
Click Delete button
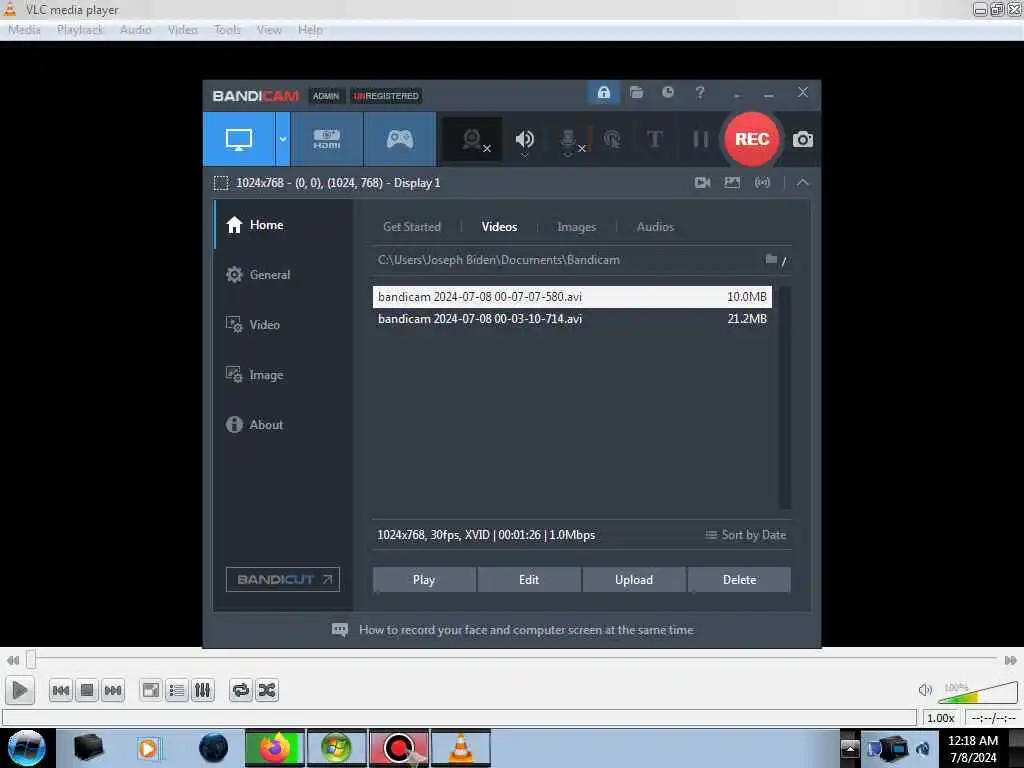739,580
